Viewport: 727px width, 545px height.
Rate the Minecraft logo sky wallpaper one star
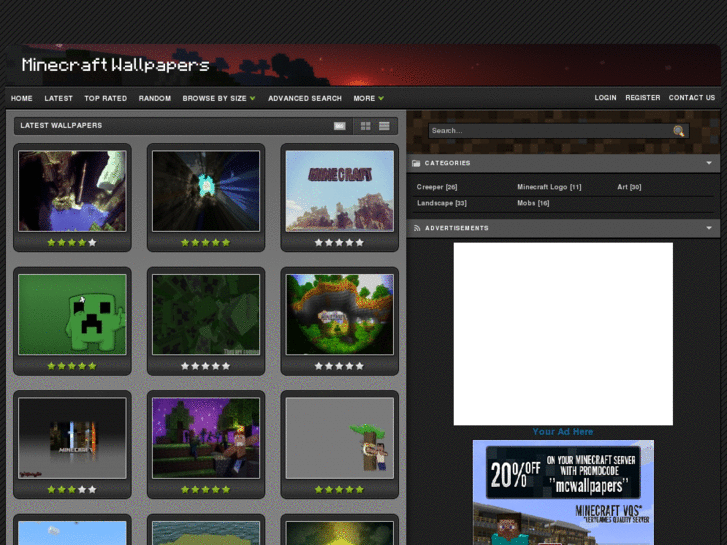(x=319, y=243)
